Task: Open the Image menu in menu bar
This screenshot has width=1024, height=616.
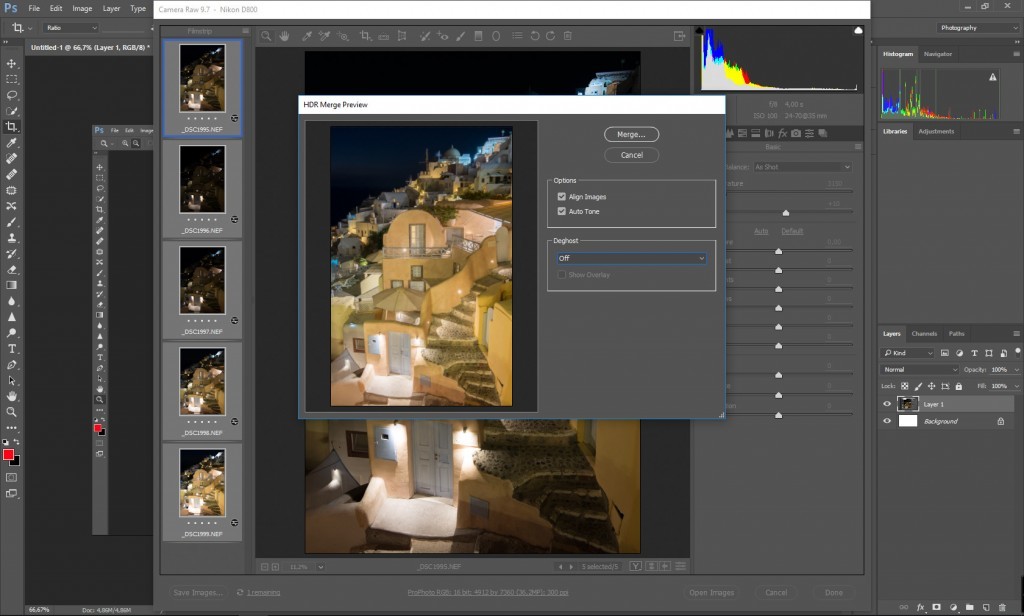Action: tap(82, 8)
